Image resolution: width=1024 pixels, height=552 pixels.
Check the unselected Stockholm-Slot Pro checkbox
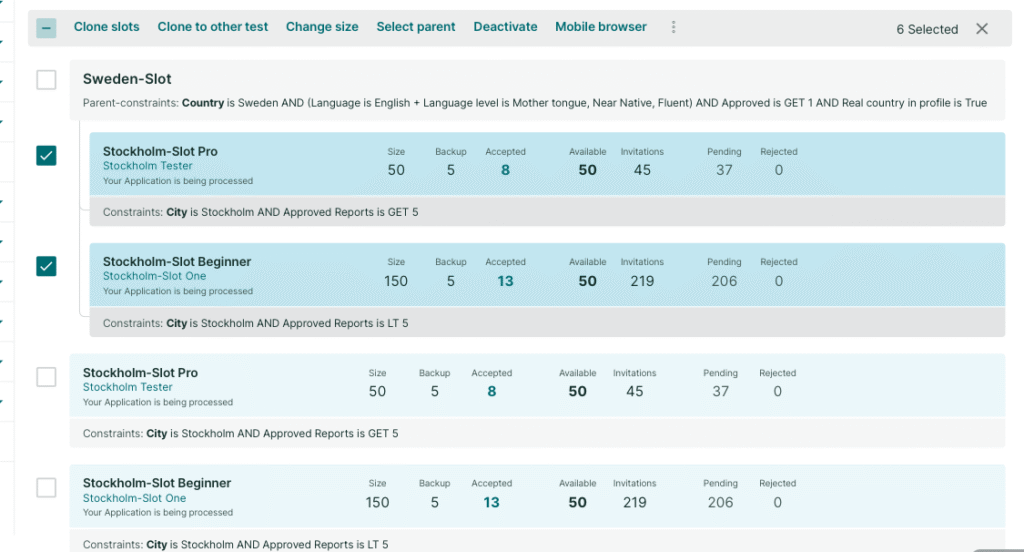tap(46, 377)
